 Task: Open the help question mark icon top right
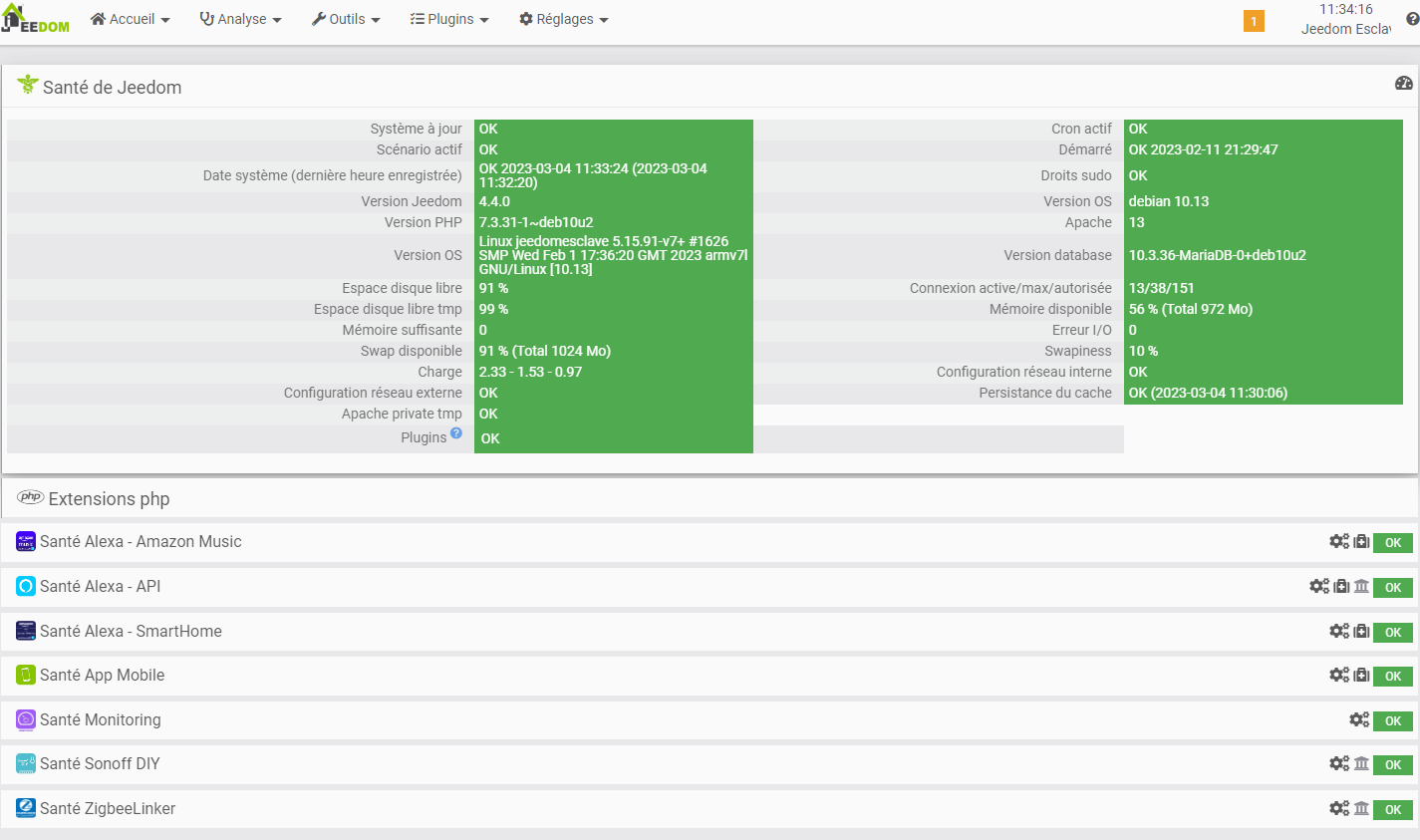pos(1410,19)
